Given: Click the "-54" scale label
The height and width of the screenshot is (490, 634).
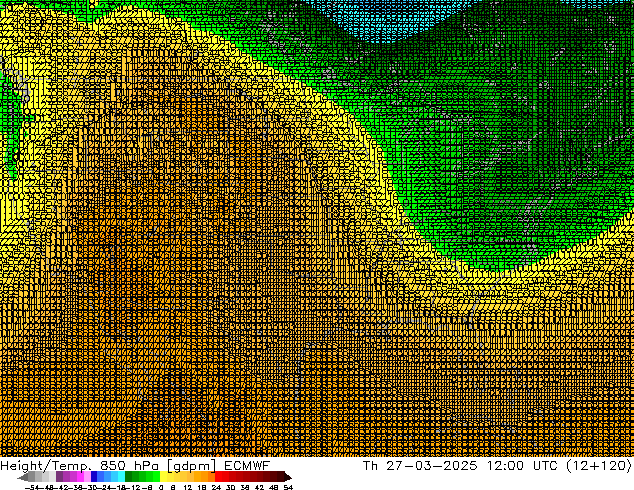Looking at the screenshot, I should pyautogui.click(x=32, y=487).
